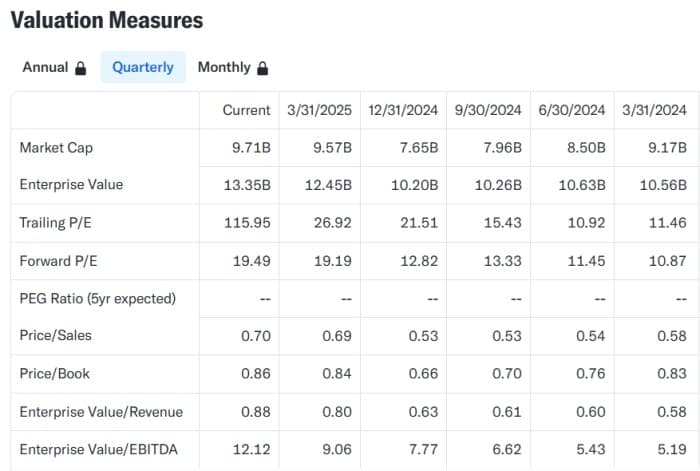
Task: Click the PEG Ratio (5yr expected) label
Action: click(97, 298)
